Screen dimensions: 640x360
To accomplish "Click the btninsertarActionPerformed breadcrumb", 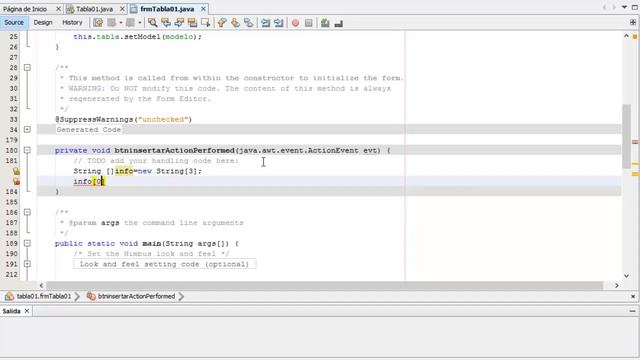I will point(136,296).
